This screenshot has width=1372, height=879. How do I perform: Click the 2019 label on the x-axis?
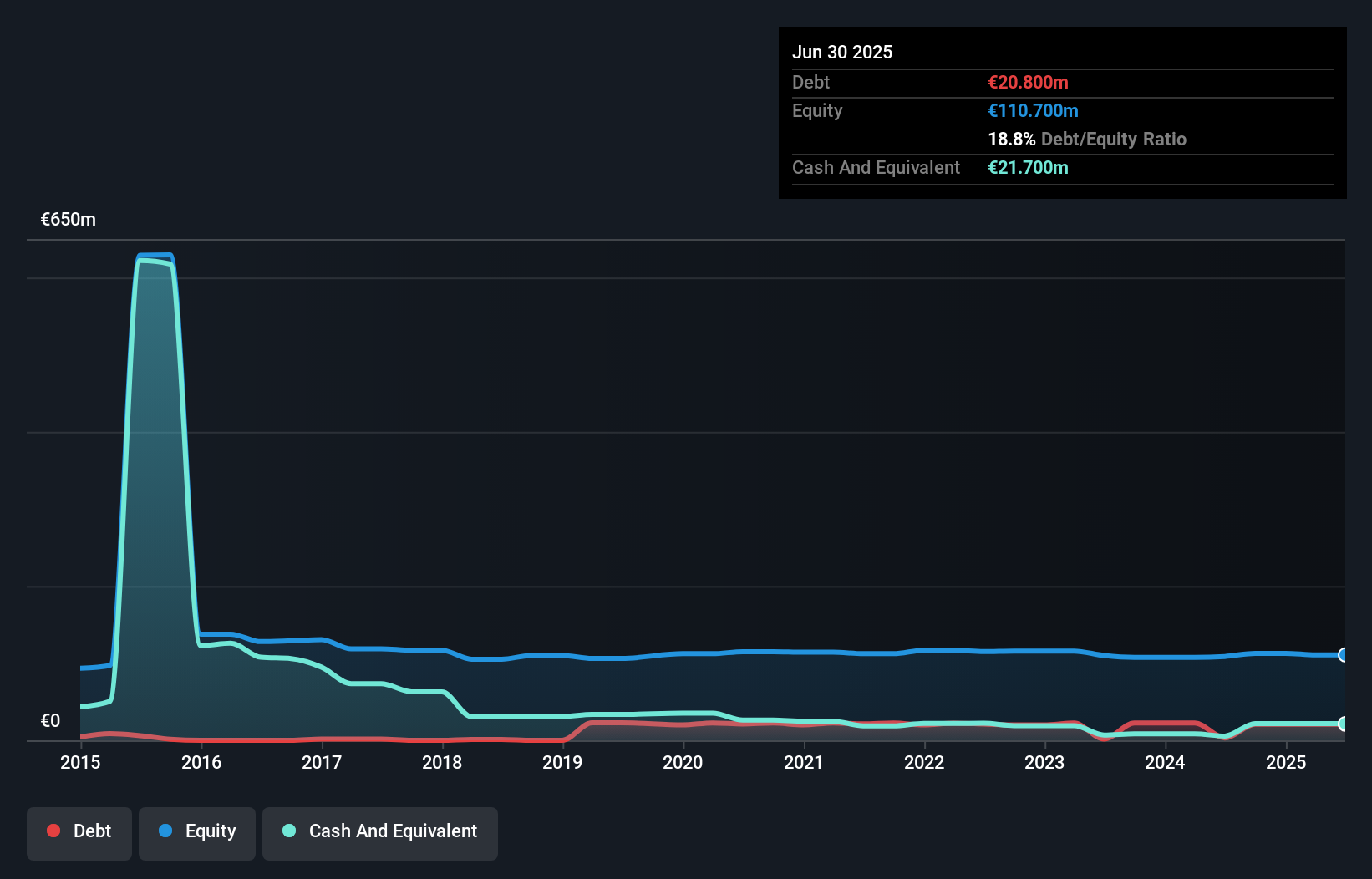point(562,762)
